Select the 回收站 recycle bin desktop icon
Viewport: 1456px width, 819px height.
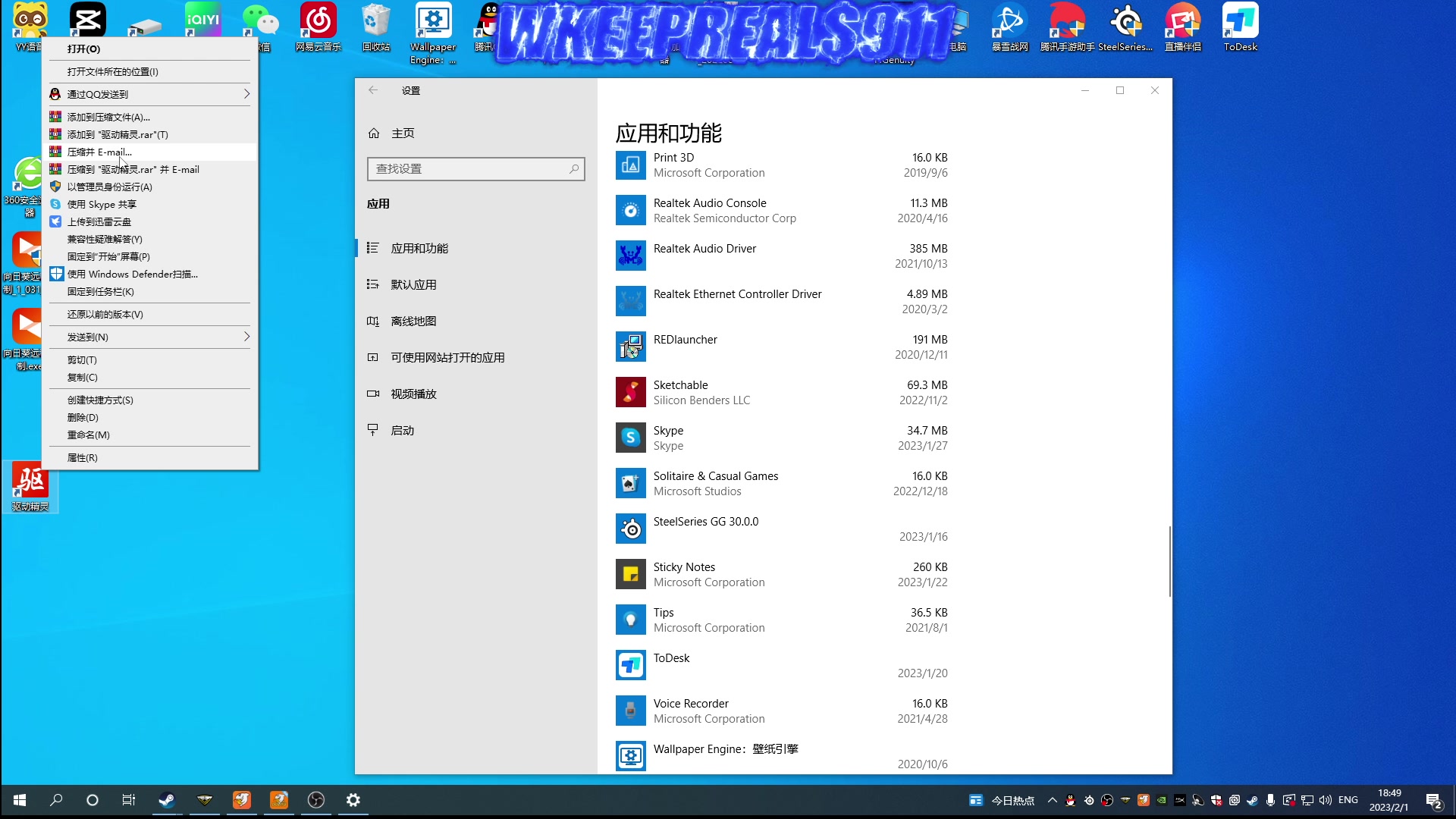coord(376,27)
